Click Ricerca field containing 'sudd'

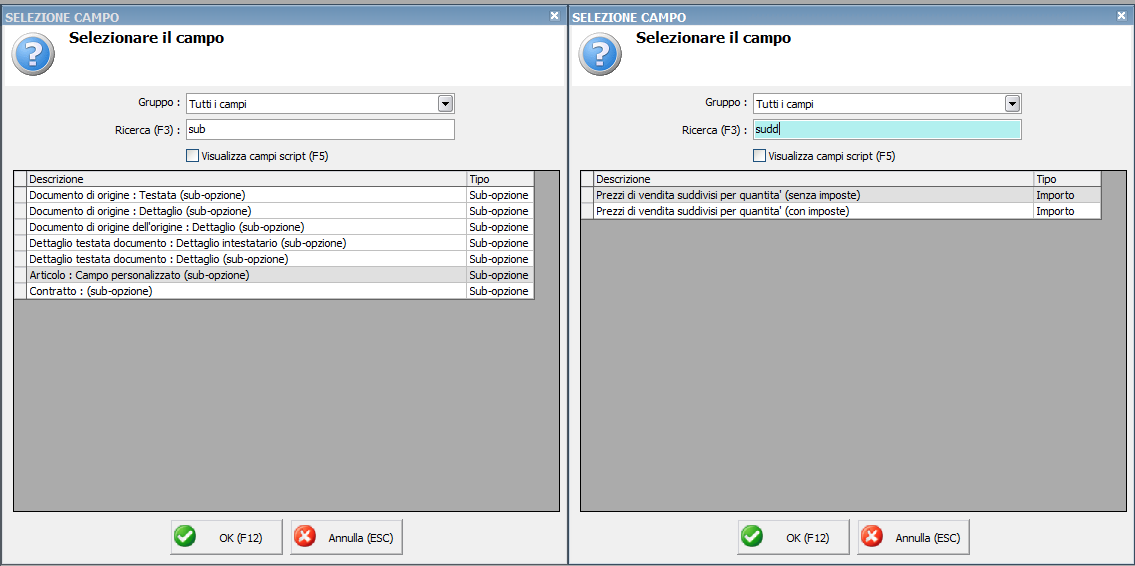point(887,130)
